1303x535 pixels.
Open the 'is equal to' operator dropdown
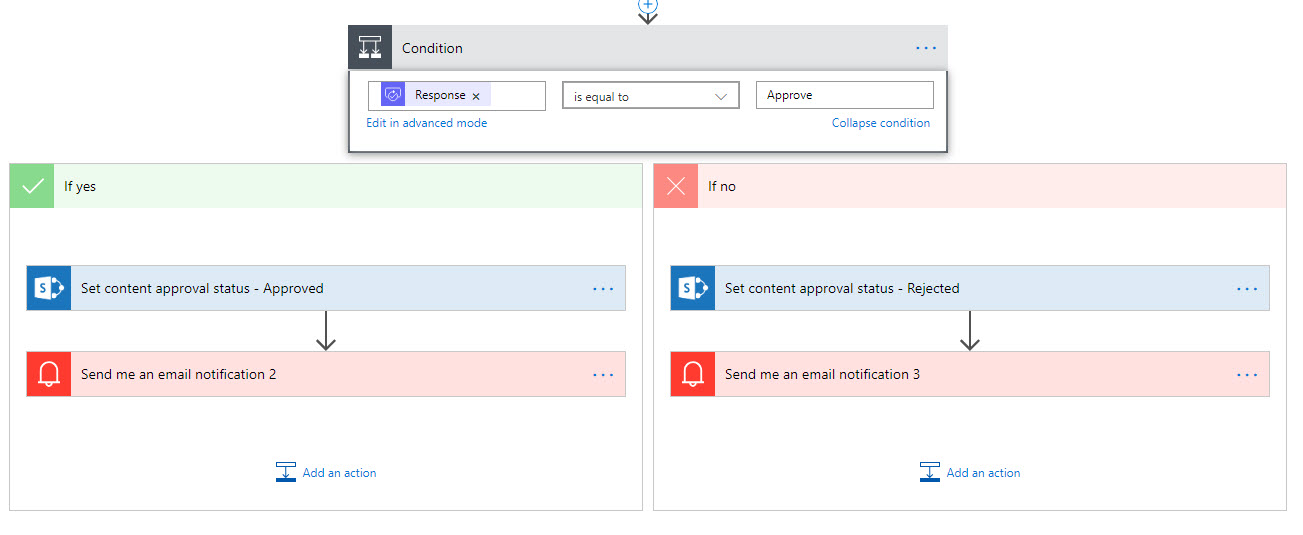pyautogui.click(x=650, y=96)
